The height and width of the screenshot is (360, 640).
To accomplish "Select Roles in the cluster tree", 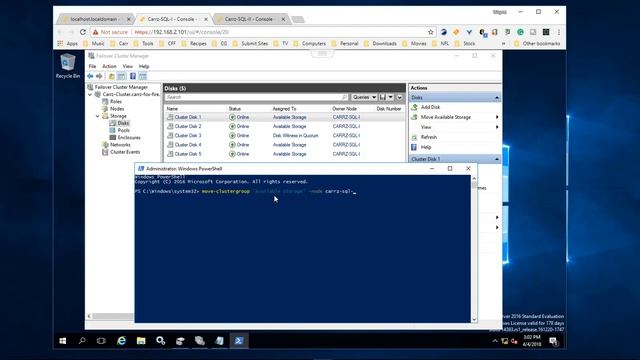I will pos(116,102).
